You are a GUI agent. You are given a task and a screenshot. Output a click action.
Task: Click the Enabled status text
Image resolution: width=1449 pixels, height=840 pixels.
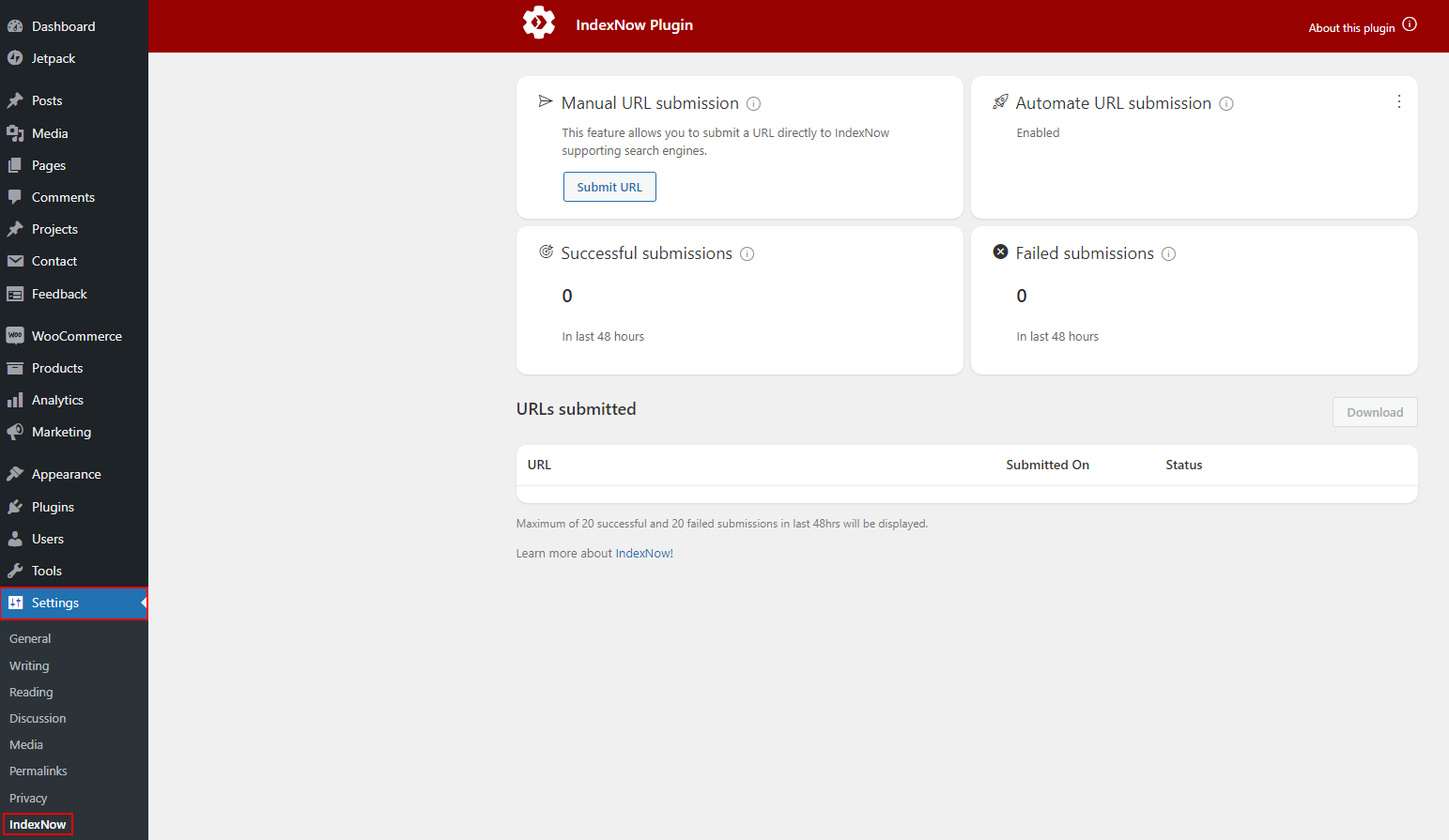click(1038, 133)
